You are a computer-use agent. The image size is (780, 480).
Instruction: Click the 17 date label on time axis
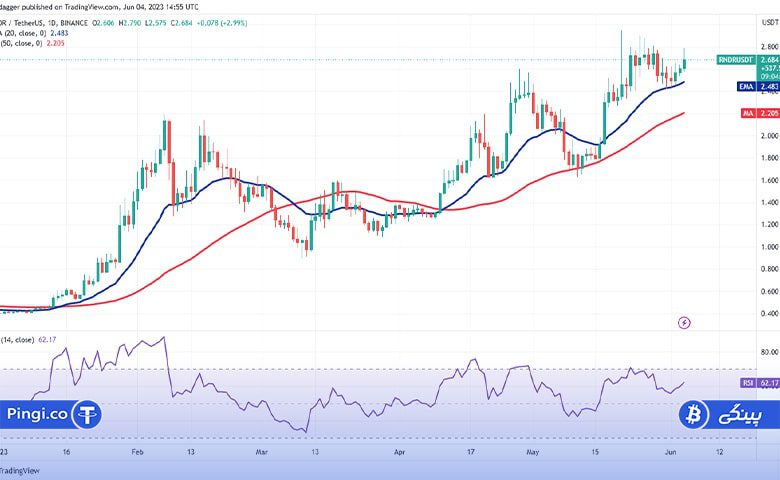click(x=471, y=452)
